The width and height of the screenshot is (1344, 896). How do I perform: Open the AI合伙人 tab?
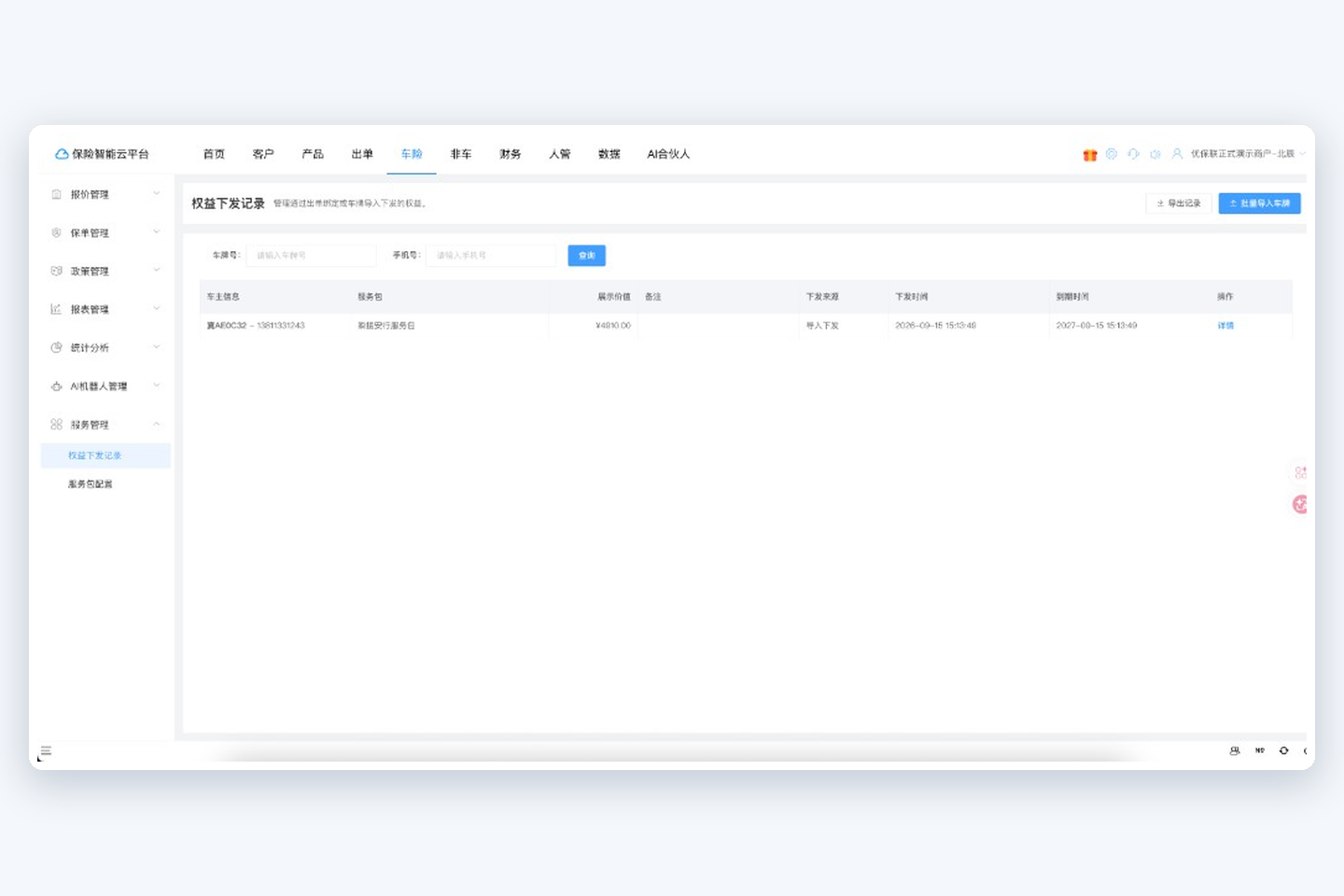point(668,154)
